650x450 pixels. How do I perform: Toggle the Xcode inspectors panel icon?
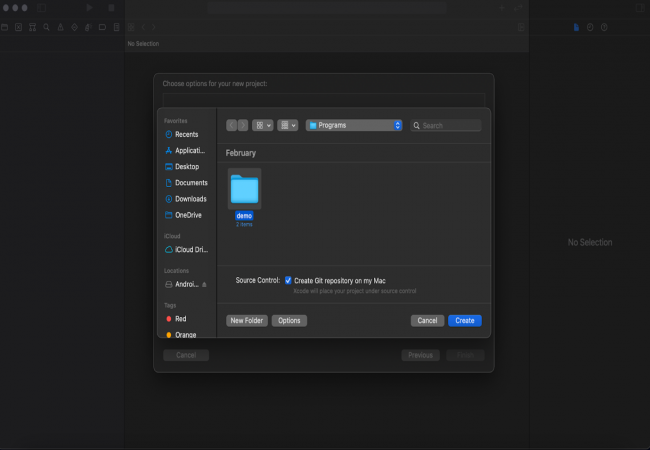(640, 7)
